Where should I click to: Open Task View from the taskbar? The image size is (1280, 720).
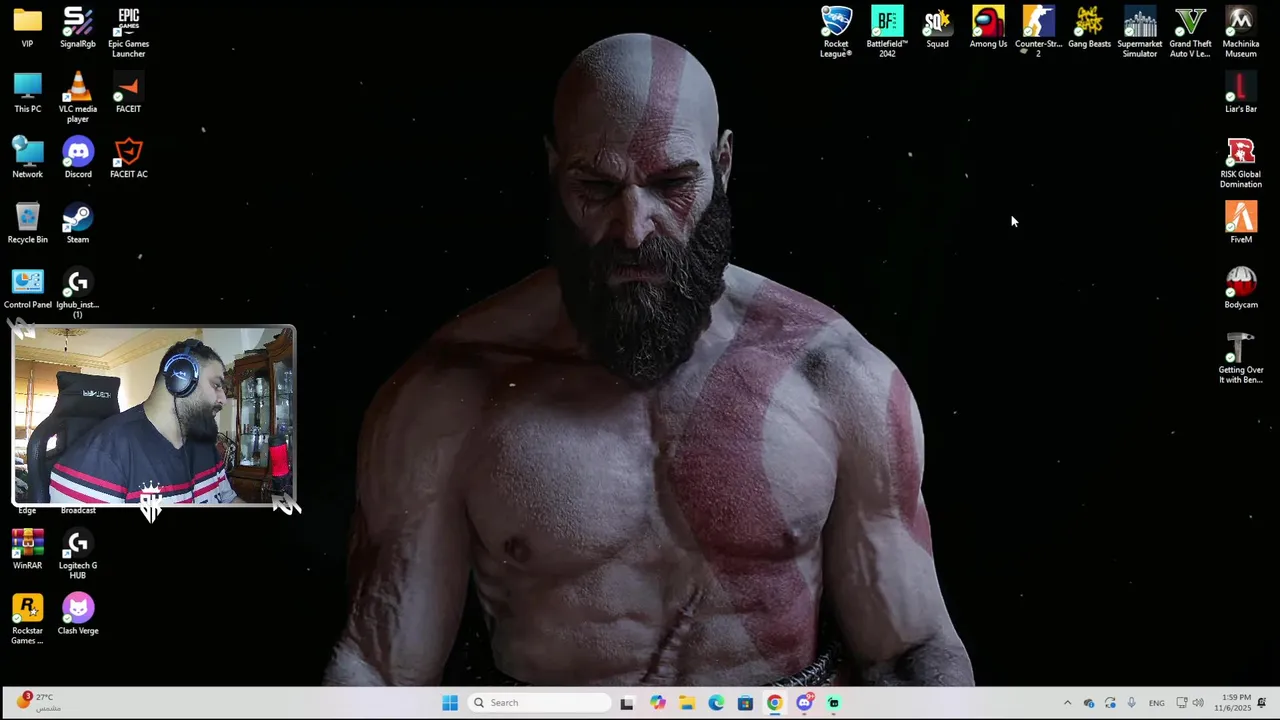627,703
